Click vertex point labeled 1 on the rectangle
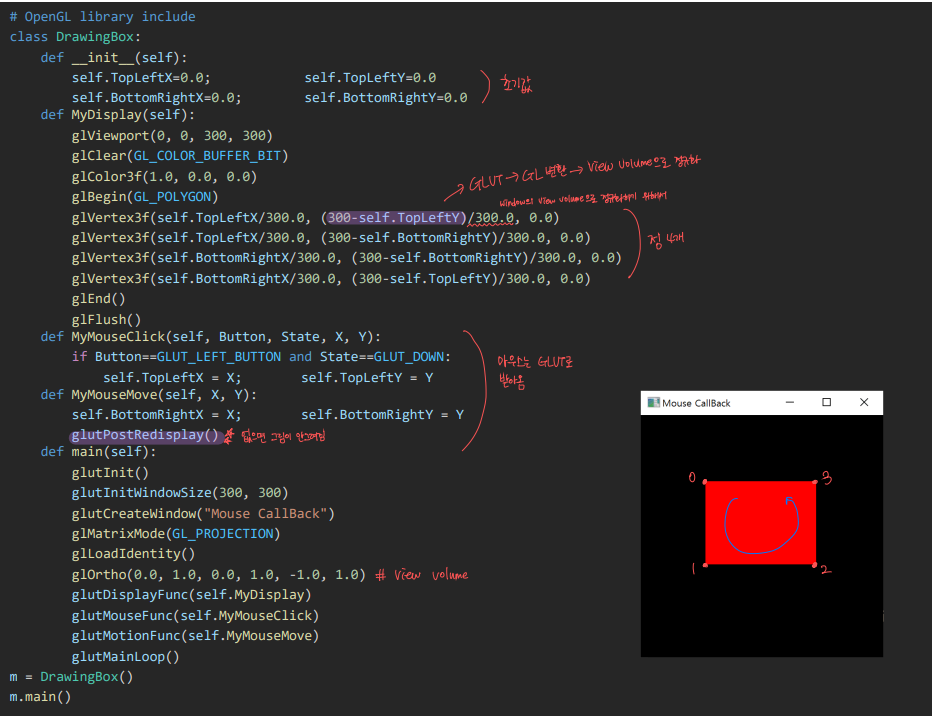The height and width of the screenshot is (716, 932). (706, 564)
